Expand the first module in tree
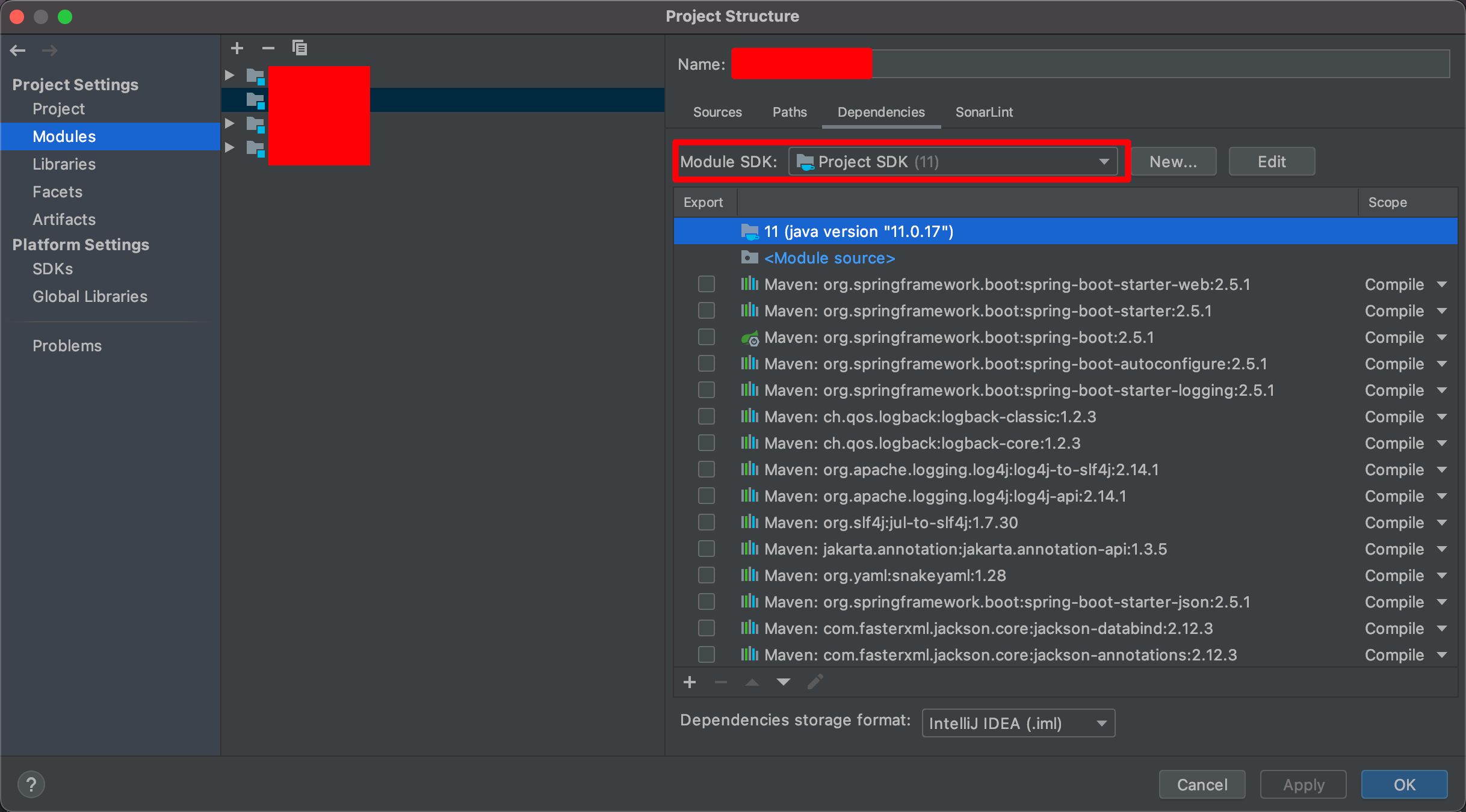The image size is (1466, 812). tap(229, 75)
